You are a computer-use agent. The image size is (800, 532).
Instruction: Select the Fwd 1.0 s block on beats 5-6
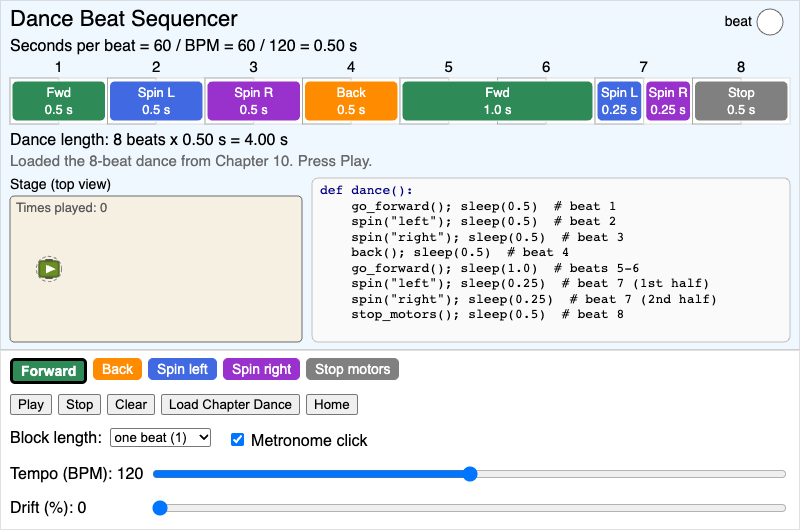(497, 101)
